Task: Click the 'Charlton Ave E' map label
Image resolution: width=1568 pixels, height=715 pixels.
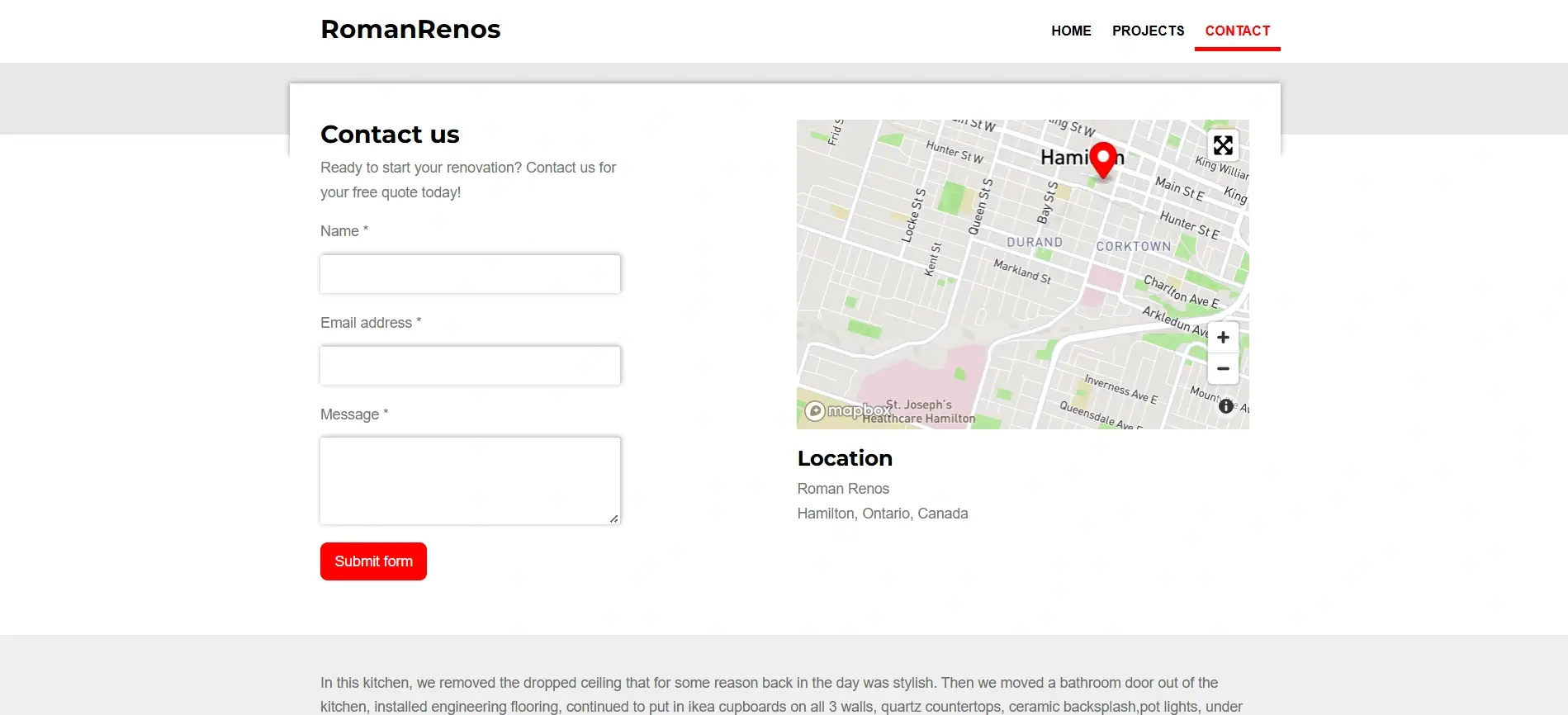Action: point(1181,291)
